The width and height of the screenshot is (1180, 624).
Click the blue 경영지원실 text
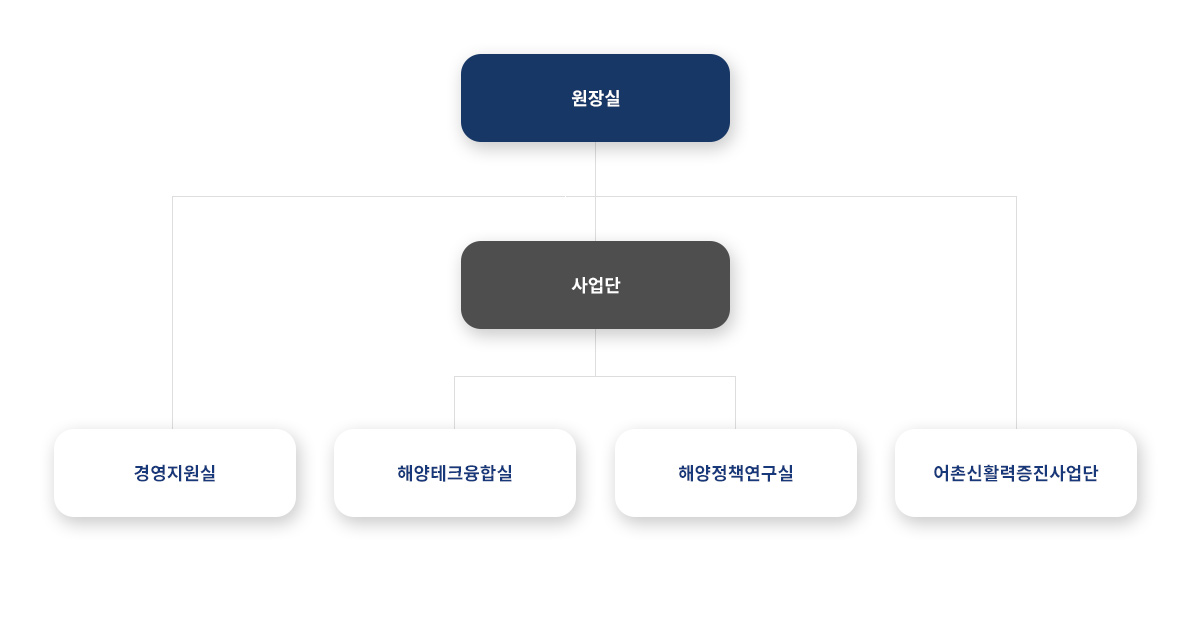tap(175, 473)
